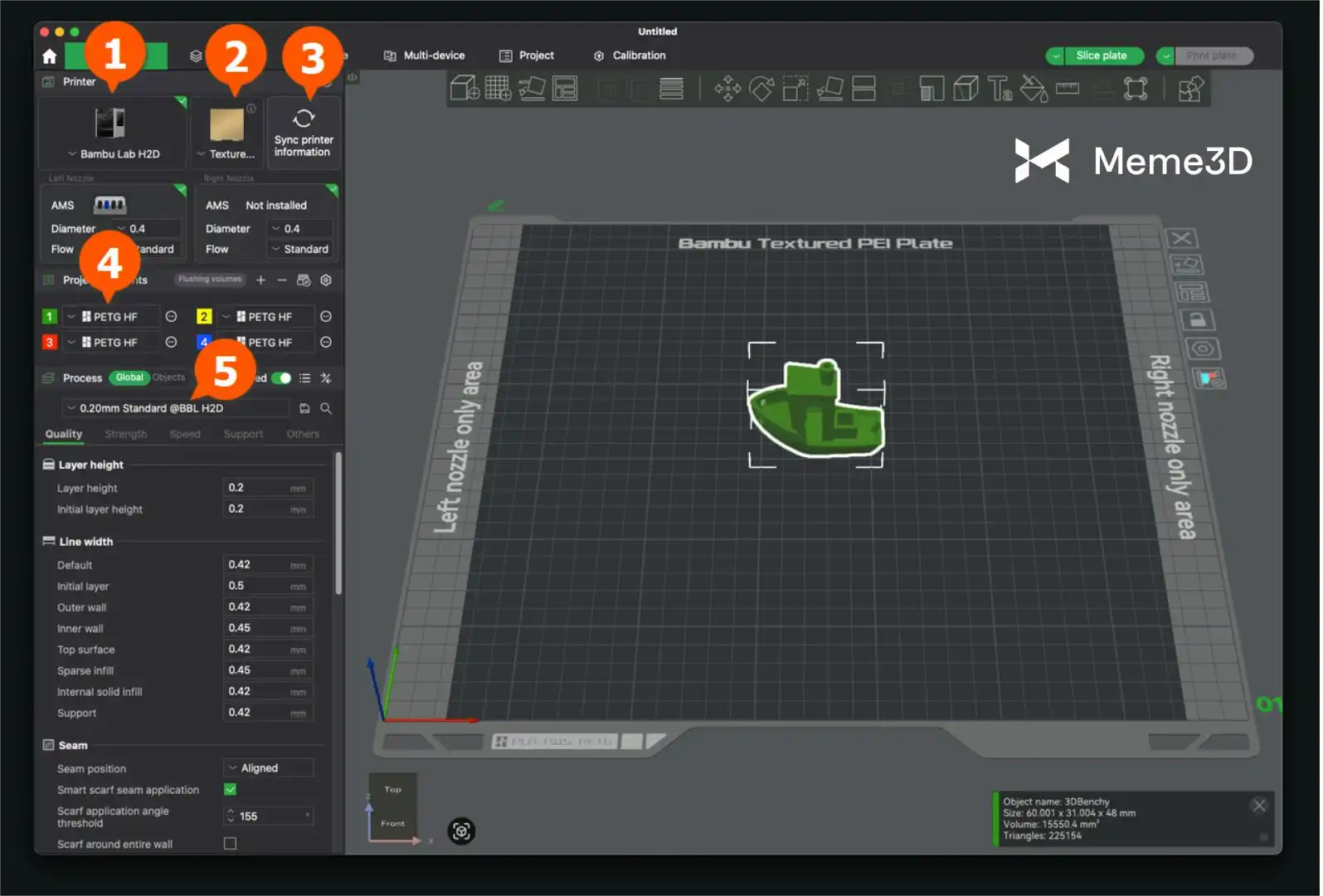
Task: Click the Add Model cube icon in toolbar
Action: (x=465, y=89)
